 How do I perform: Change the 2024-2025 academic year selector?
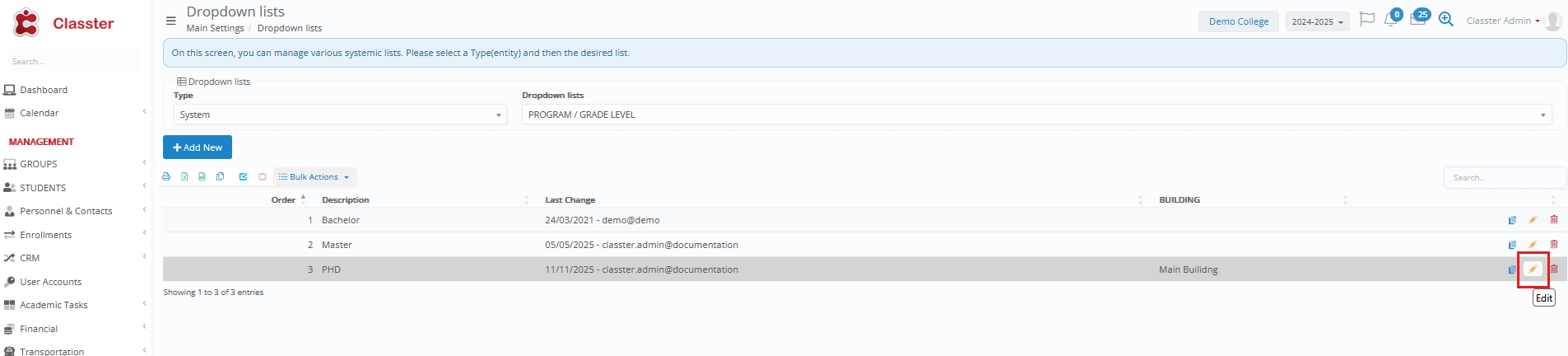coord(1316,22)
